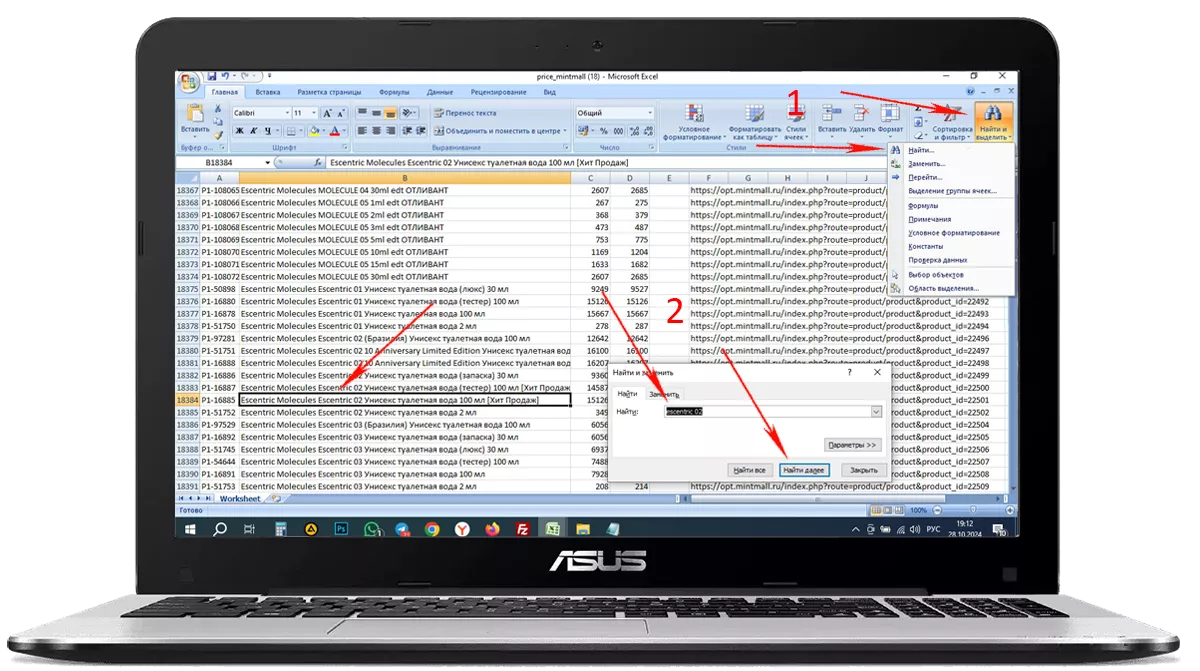The height and width of the screenshot is (671, 1200).
Task: Open Сортировка и фильтр
Action: 952,122
